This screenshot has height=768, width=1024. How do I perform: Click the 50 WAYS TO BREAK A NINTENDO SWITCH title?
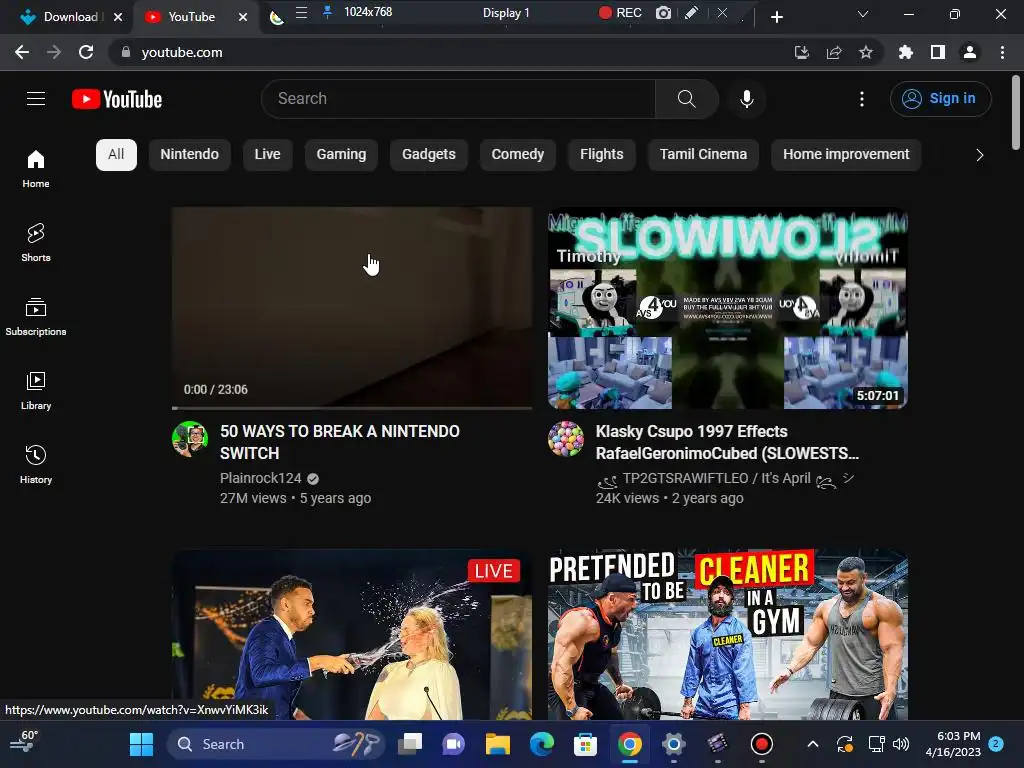click(x=340, y=442)
